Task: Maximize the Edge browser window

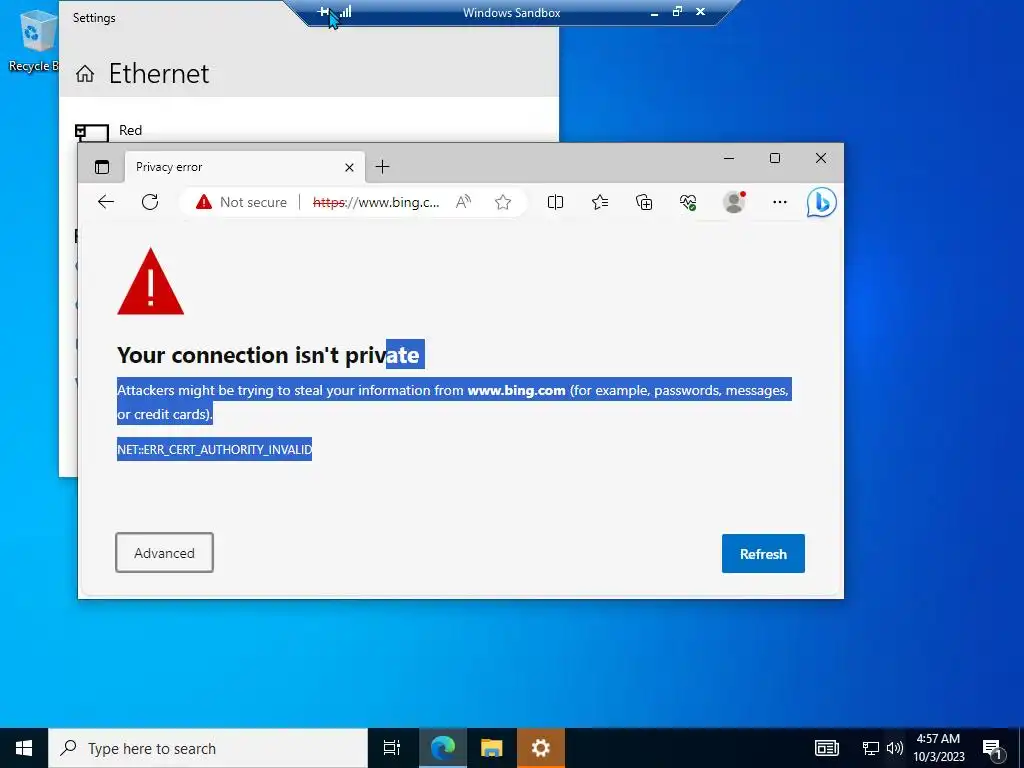Action: click(x=775, y=158)
